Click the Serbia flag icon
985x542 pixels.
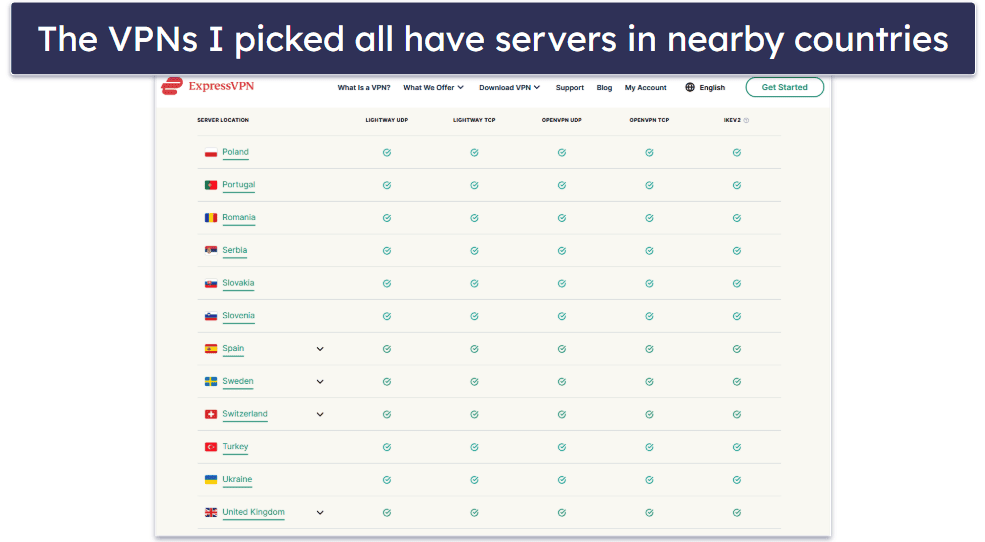[x=211, y=251]
